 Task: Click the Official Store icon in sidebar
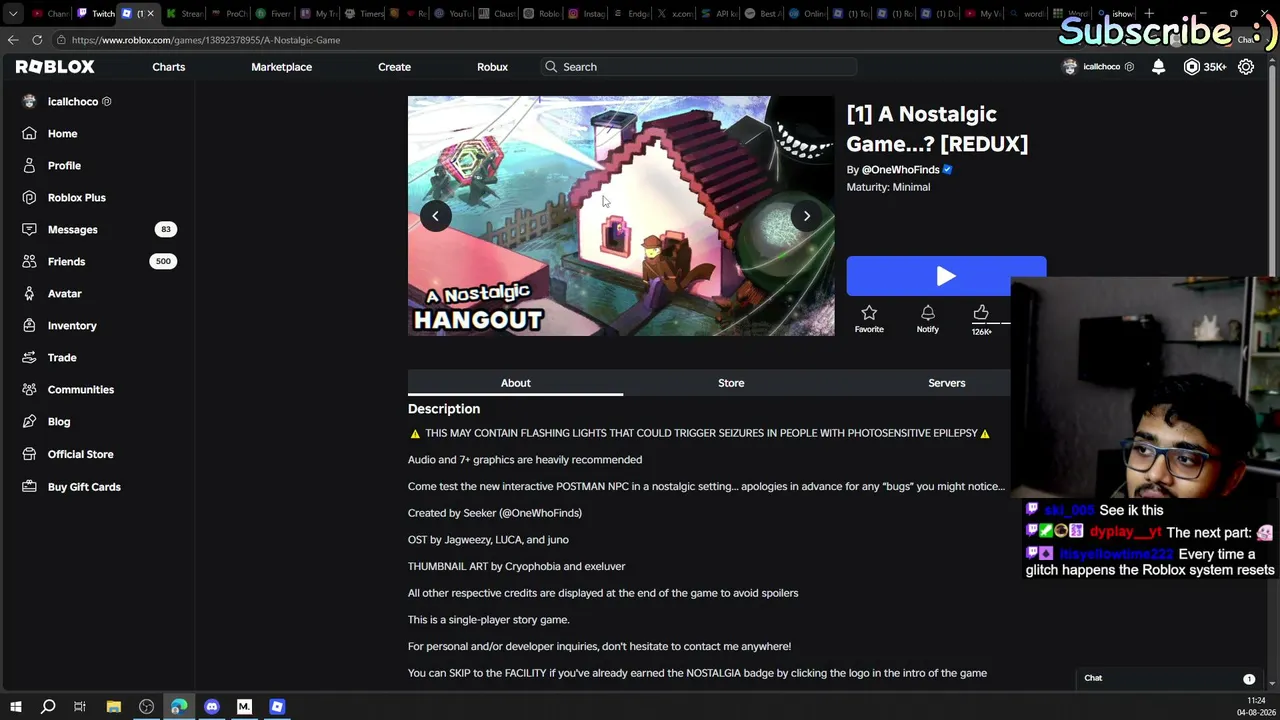click(x=29, y=454)
